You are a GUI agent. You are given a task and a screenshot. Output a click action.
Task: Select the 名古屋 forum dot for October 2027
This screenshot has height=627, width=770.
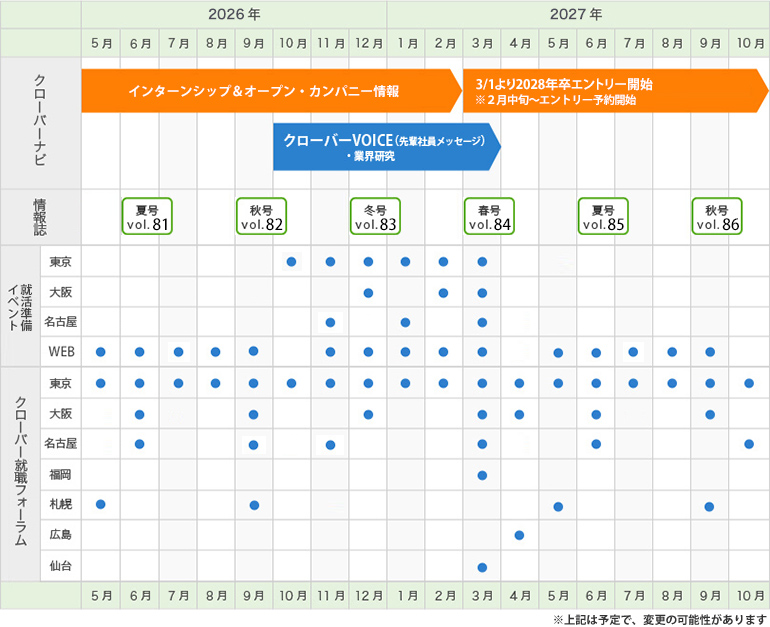click(x=749, y=444)
